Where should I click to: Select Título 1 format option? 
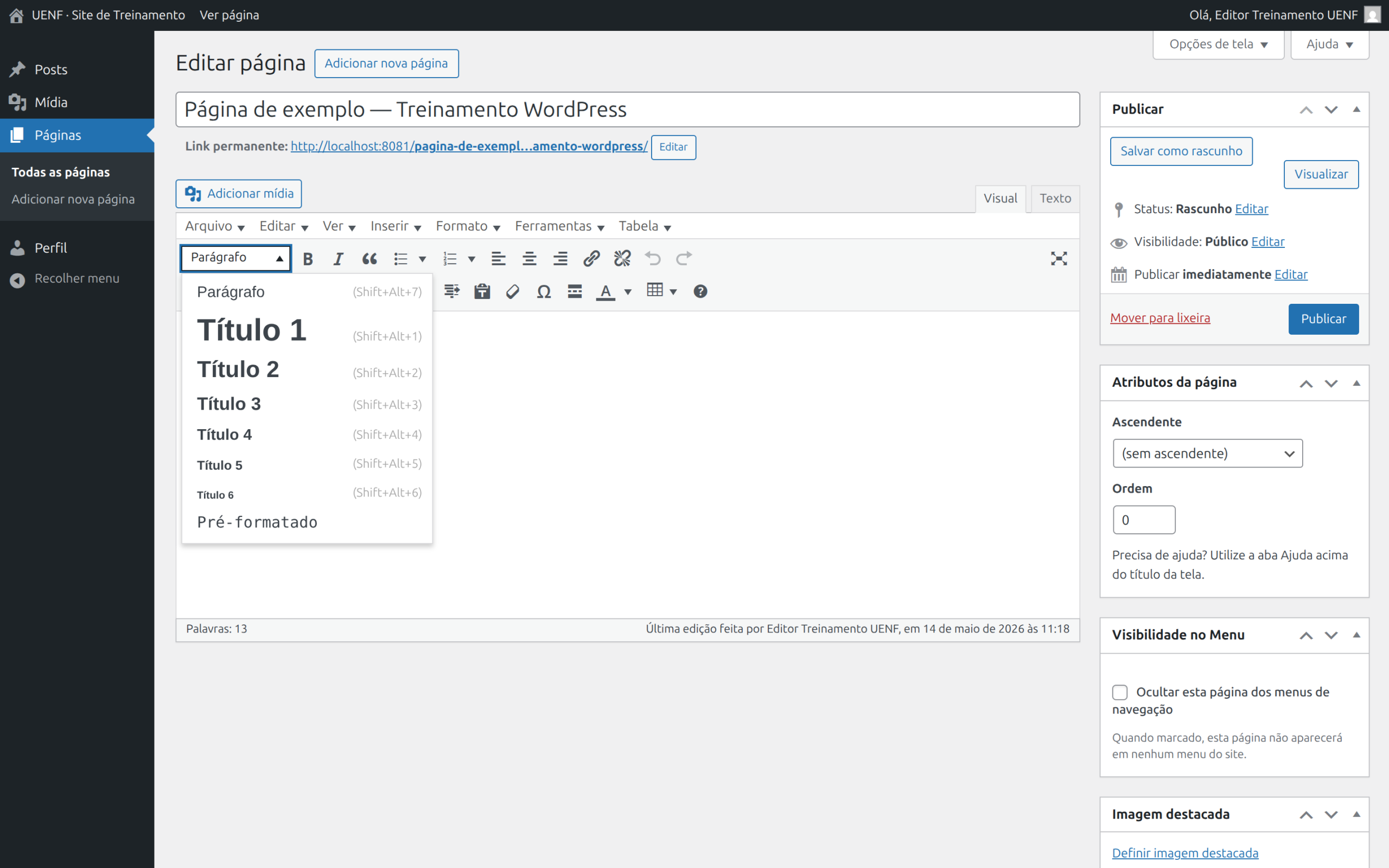(x=307, y=331)
